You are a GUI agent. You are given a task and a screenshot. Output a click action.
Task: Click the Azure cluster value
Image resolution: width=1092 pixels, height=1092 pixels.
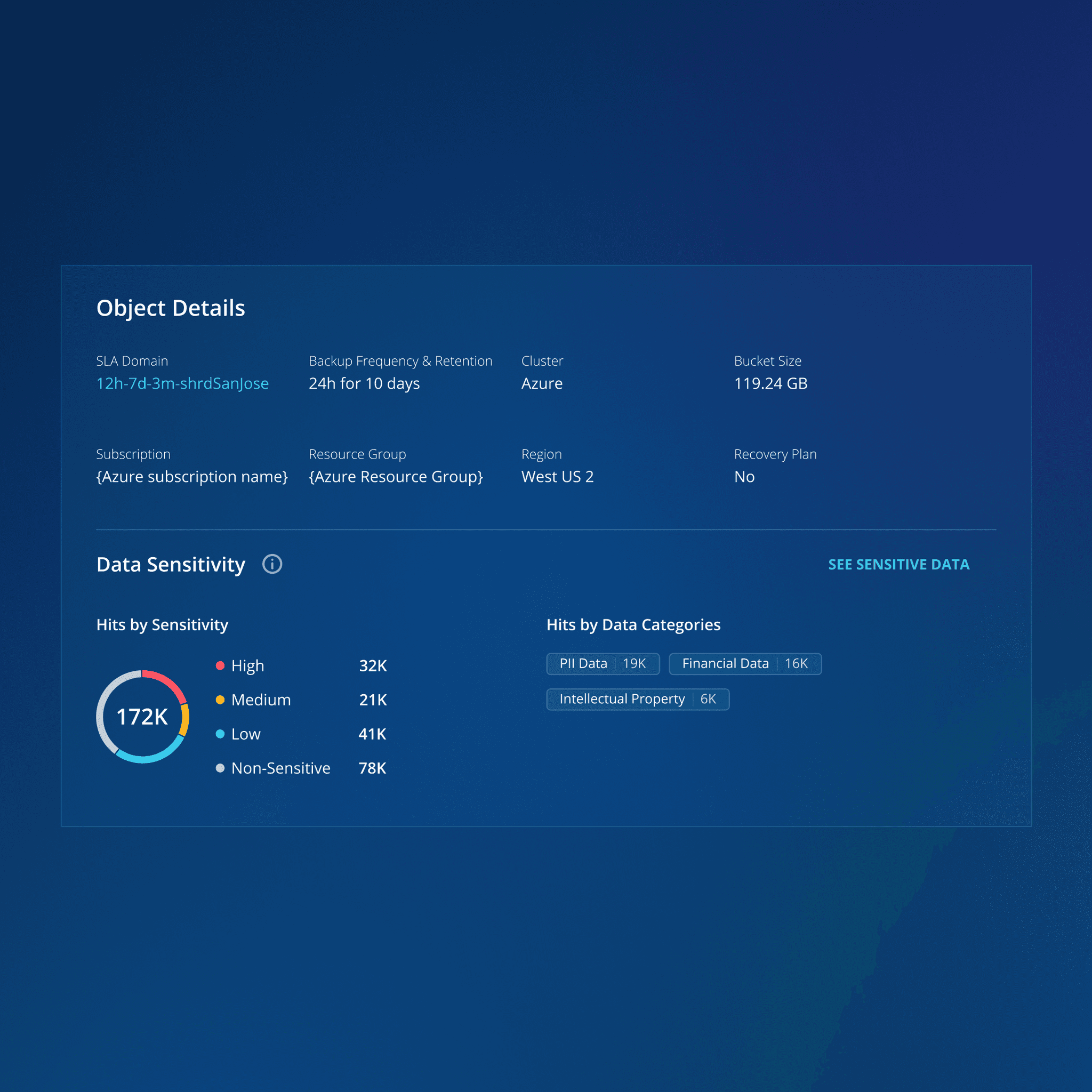tap(542, 383)
